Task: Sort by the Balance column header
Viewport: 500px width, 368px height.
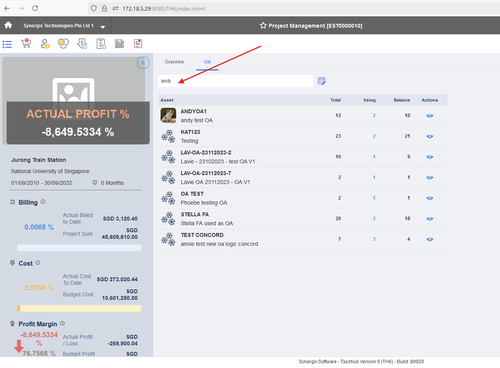Action: [x=402, y=100]
